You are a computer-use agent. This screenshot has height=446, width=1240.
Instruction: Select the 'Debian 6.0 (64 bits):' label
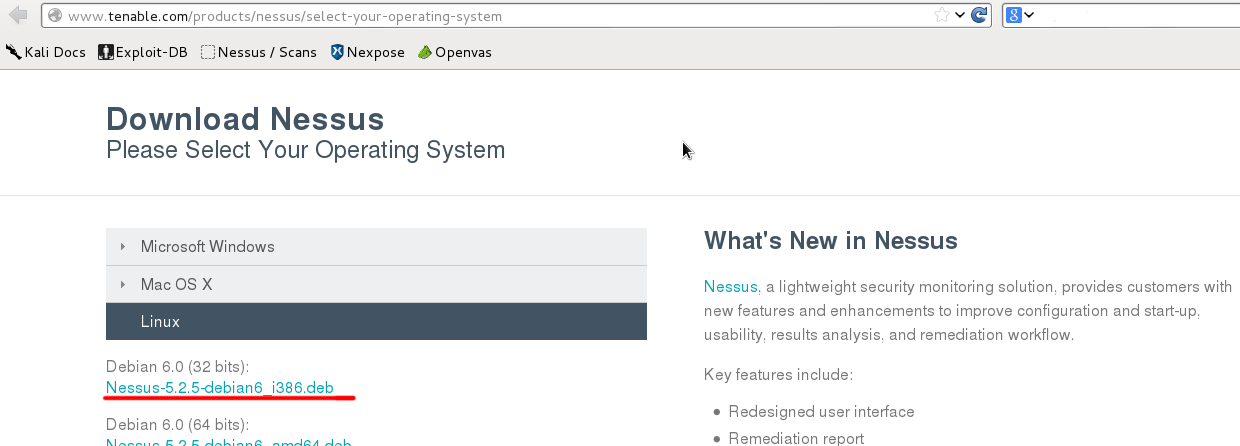point(178,423)
